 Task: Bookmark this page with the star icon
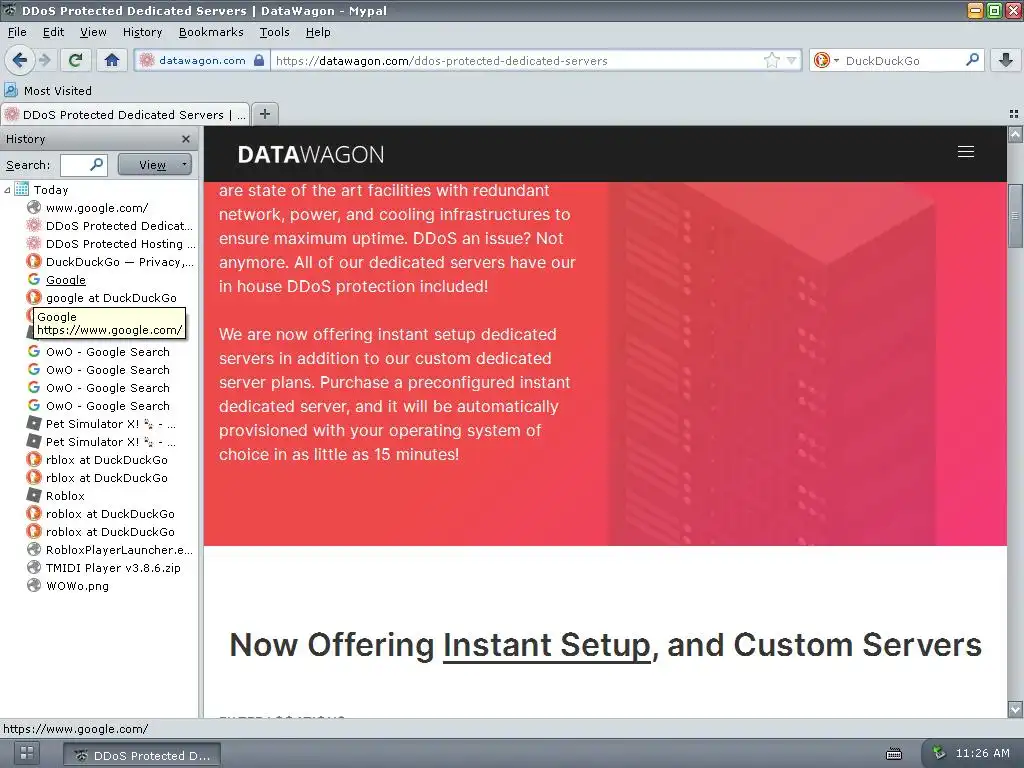click(x=772, y=60)
